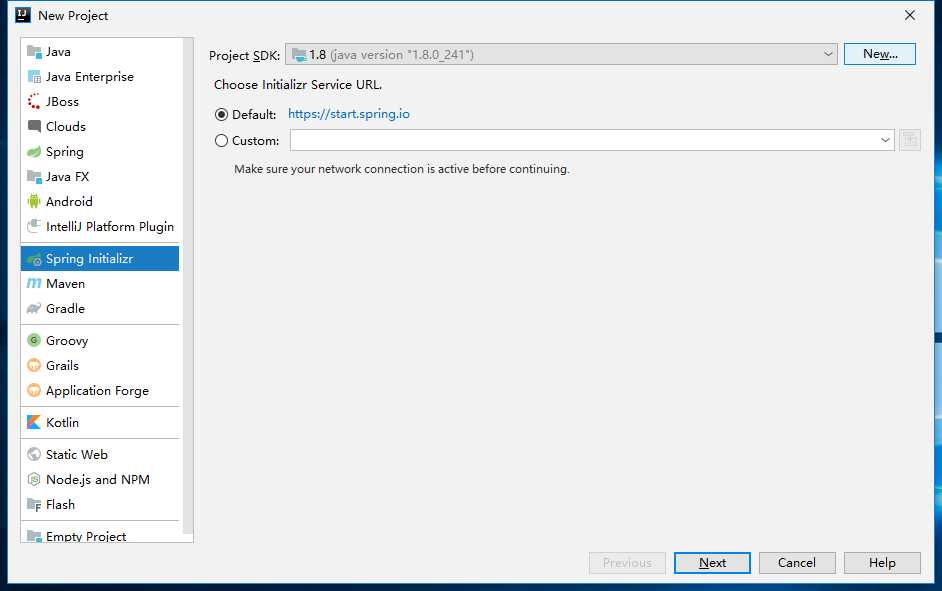Click the add button beside Custom URL field
The height and width of the screenshot is (591, 942).
tap(910, 141)
